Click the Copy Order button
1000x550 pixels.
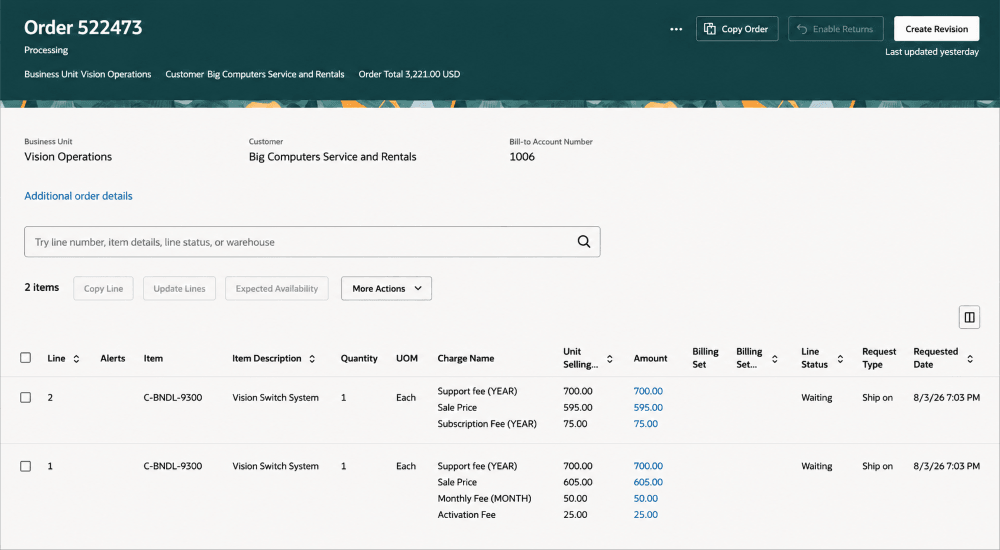coord(737,29)
